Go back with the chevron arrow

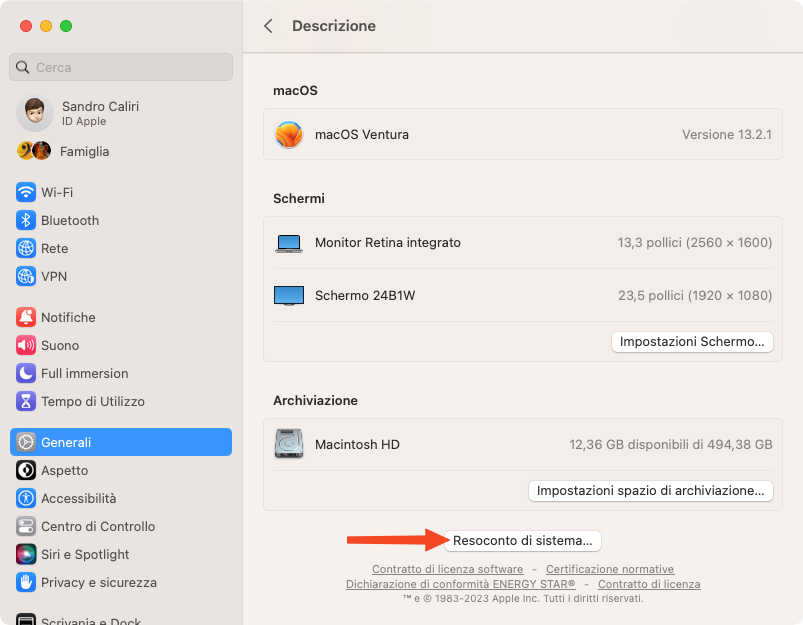[x=268, y=26]
